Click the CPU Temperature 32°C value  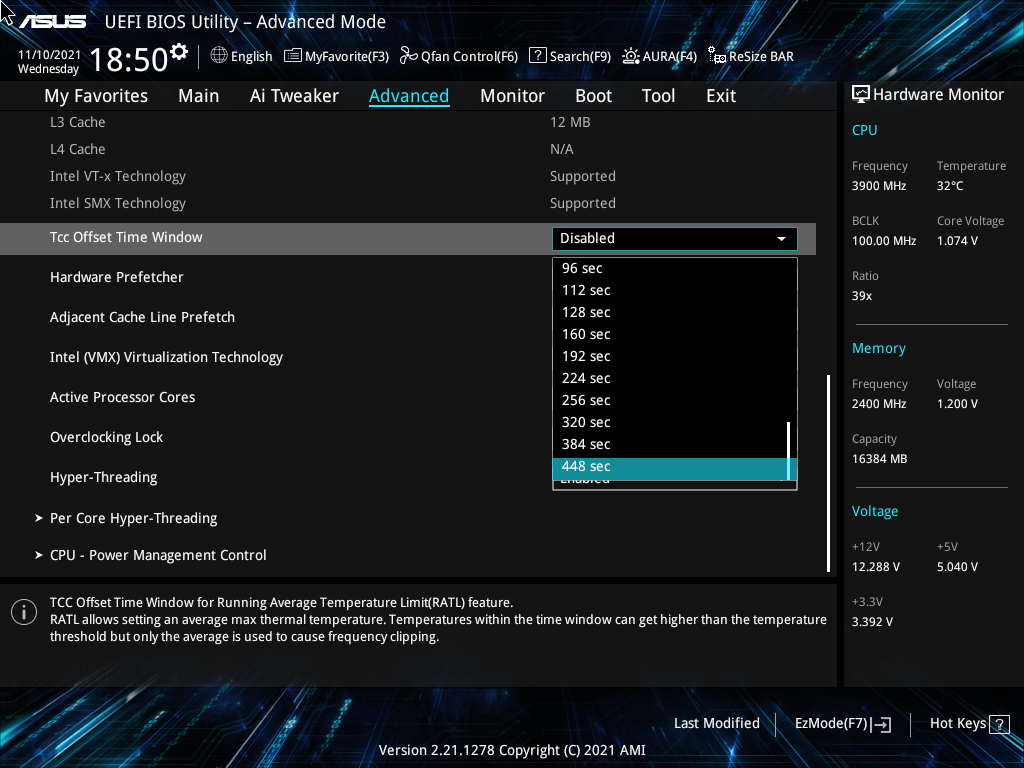pos(950,186)
